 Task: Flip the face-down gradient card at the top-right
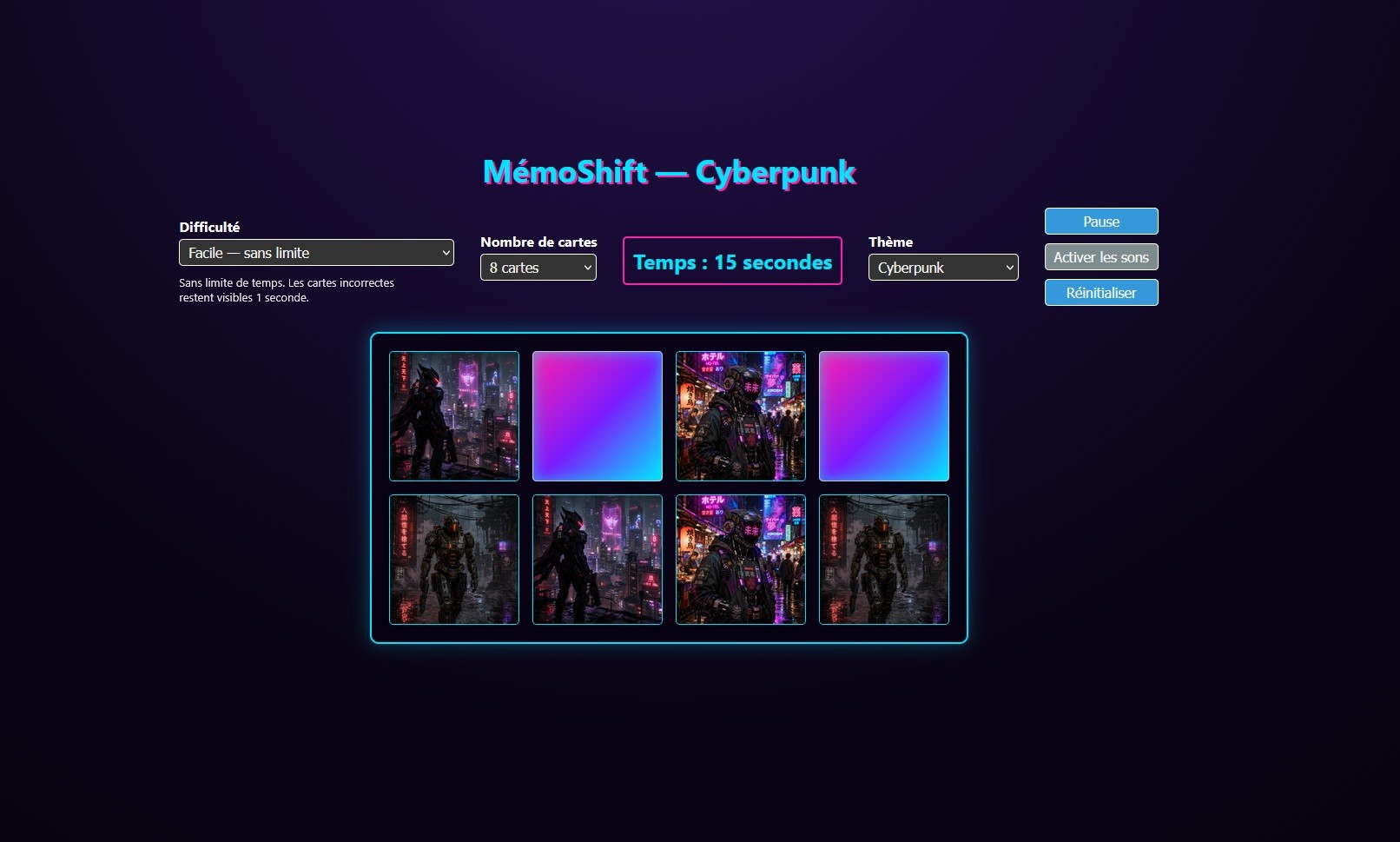[x=884, y=416]
